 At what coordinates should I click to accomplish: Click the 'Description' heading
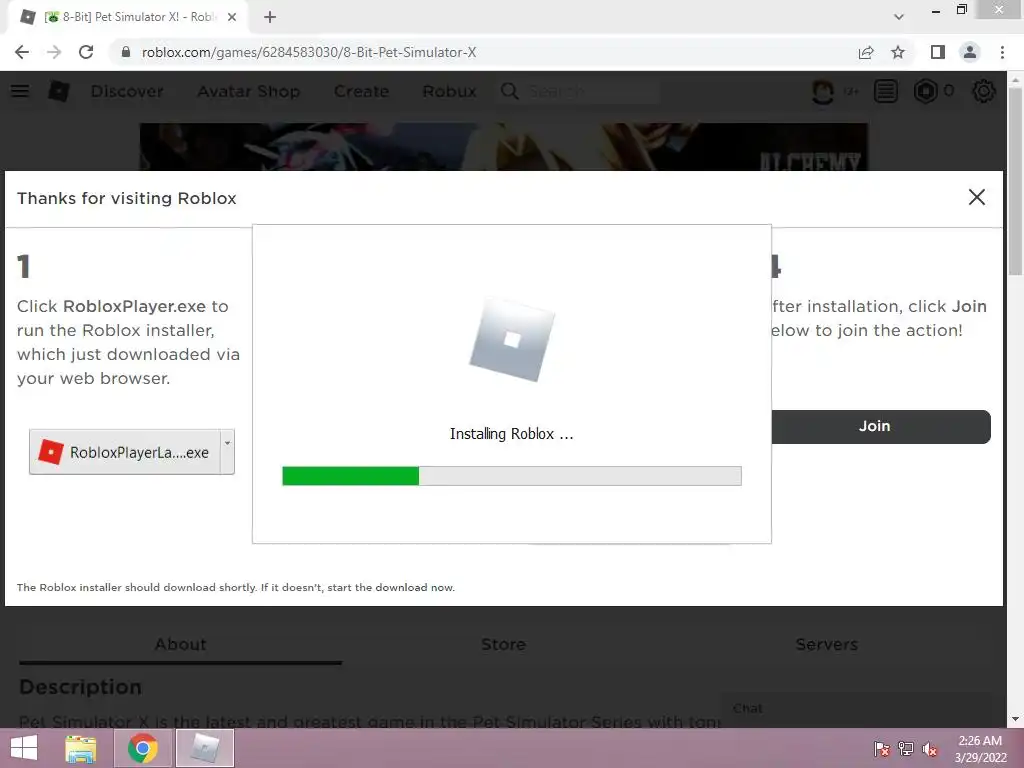tap(80, 687)
